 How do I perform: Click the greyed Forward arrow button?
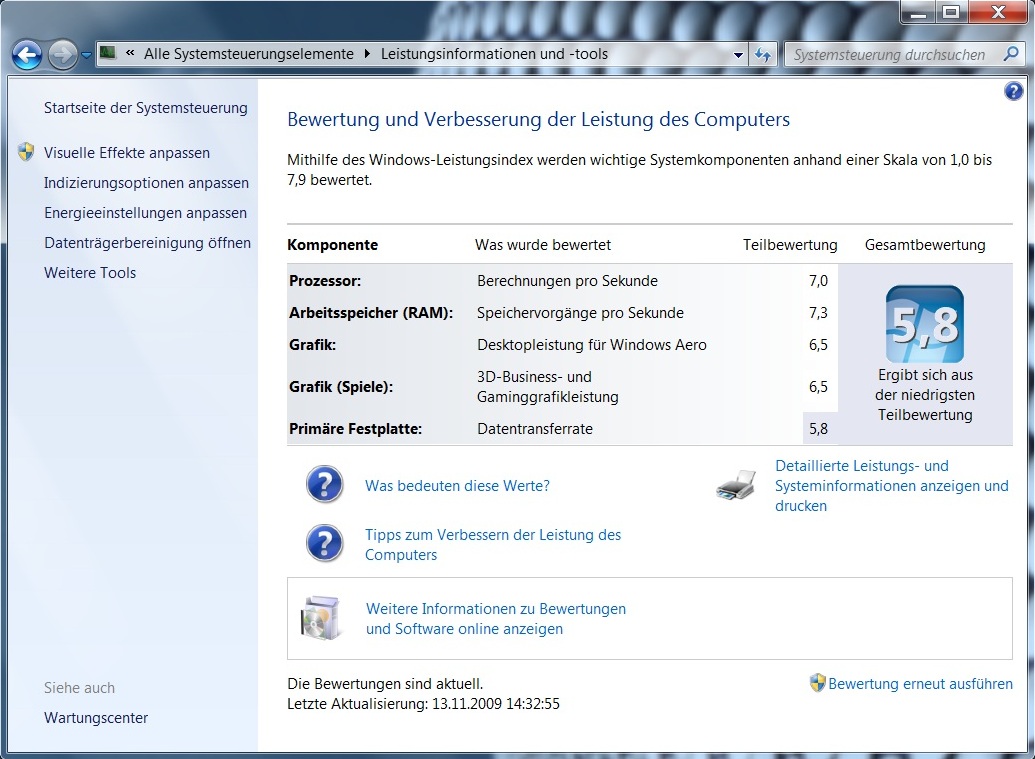[x=63, y=55]
